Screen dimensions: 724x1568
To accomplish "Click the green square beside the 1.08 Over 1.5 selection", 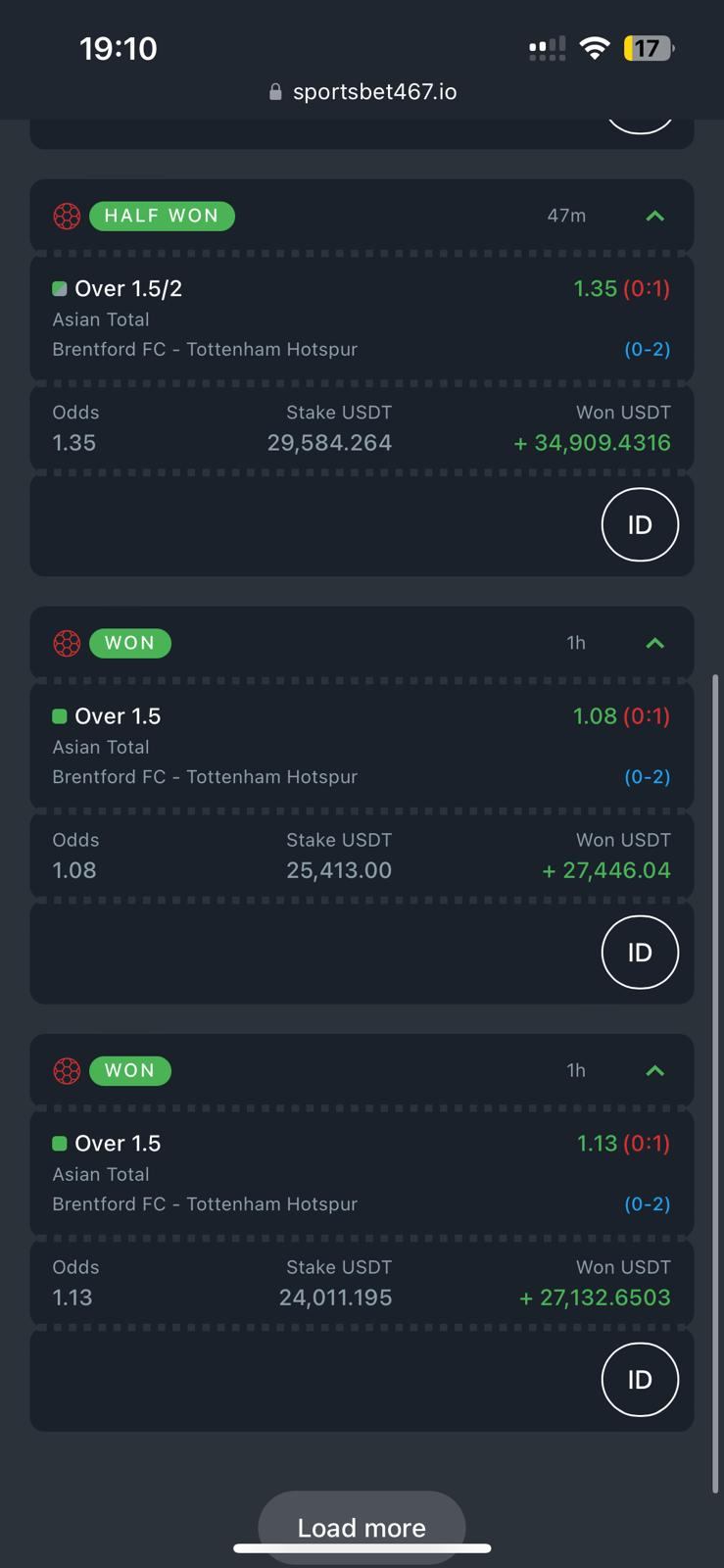I will pyautogui.click(x=60, y=716).
